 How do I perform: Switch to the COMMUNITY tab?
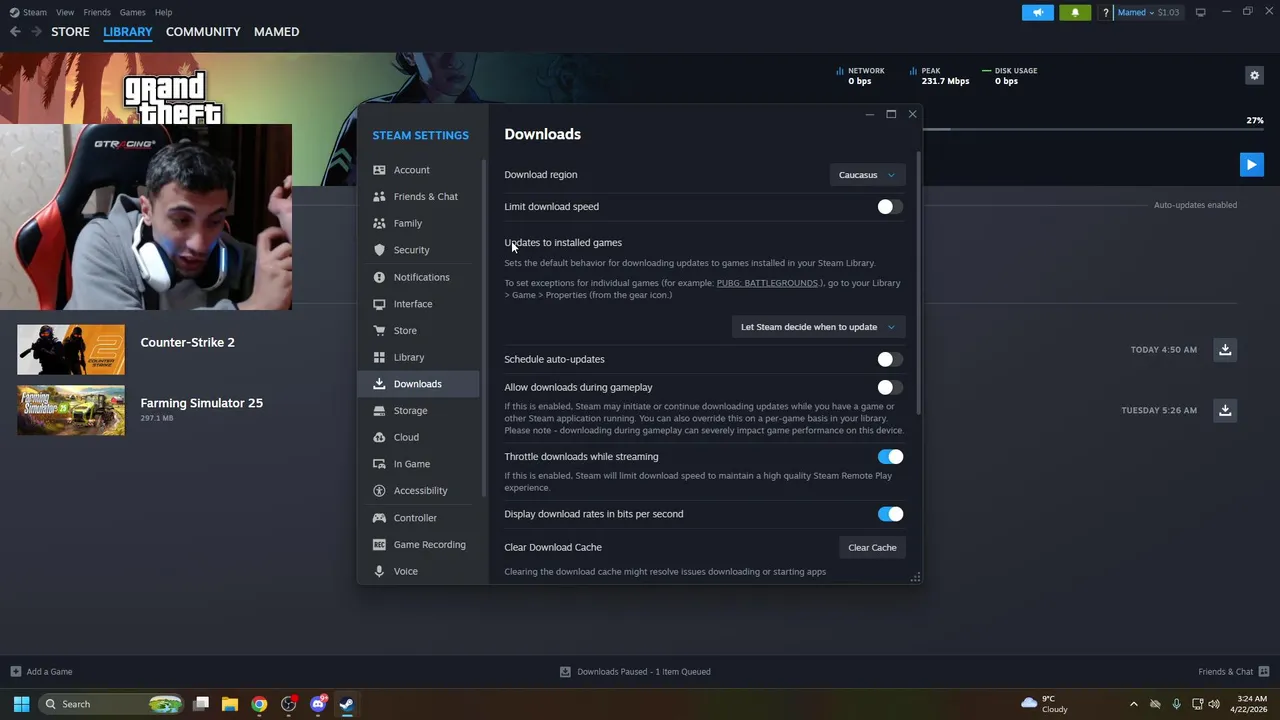[x=203, y=32]
